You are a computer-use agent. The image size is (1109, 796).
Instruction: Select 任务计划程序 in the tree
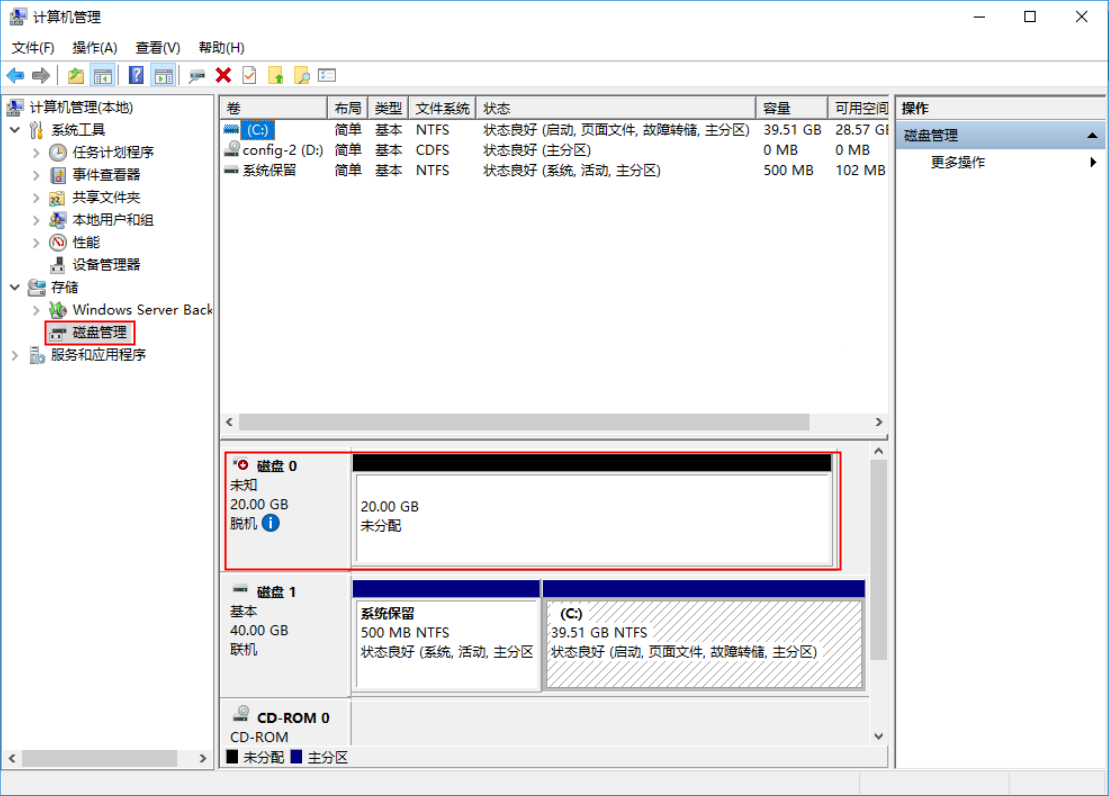tap(113, 152)
